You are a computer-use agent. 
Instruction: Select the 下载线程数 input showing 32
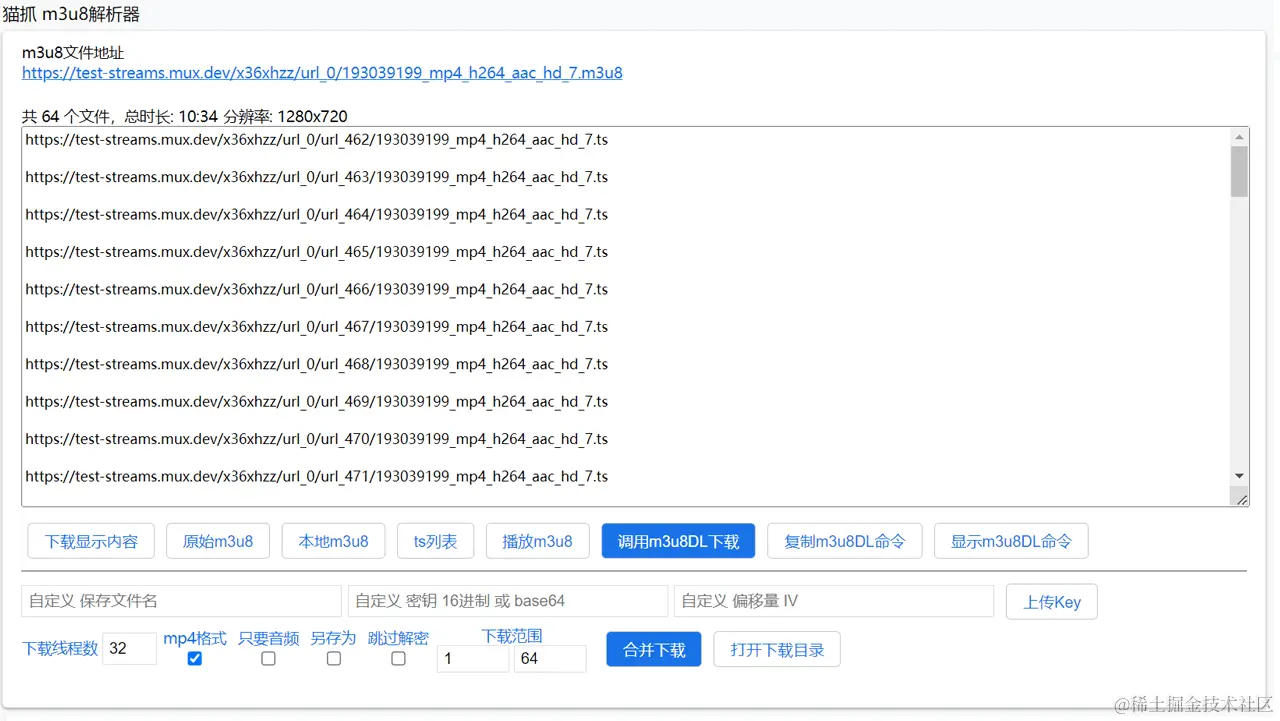coord(129,648)
